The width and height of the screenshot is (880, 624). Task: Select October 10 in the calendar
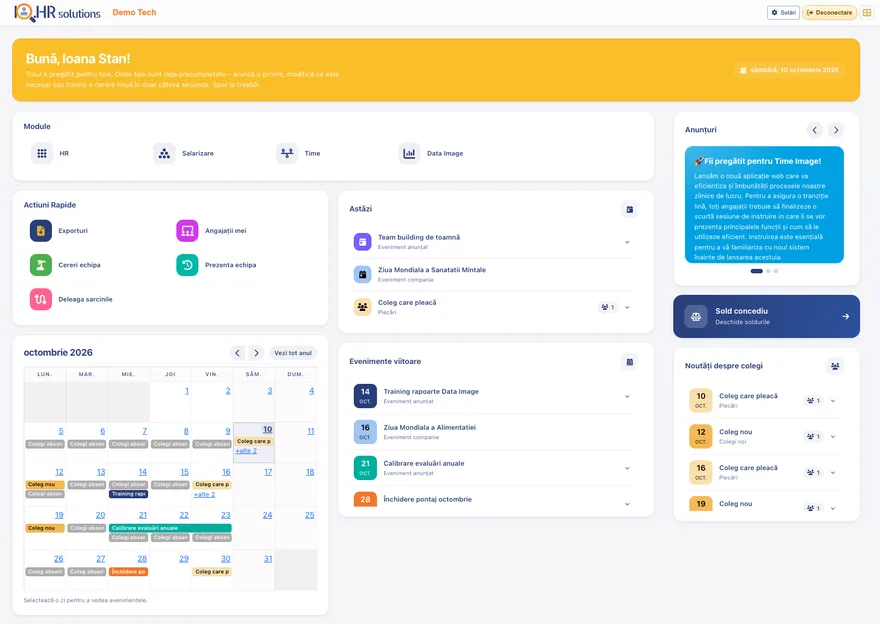coord(267,429)
